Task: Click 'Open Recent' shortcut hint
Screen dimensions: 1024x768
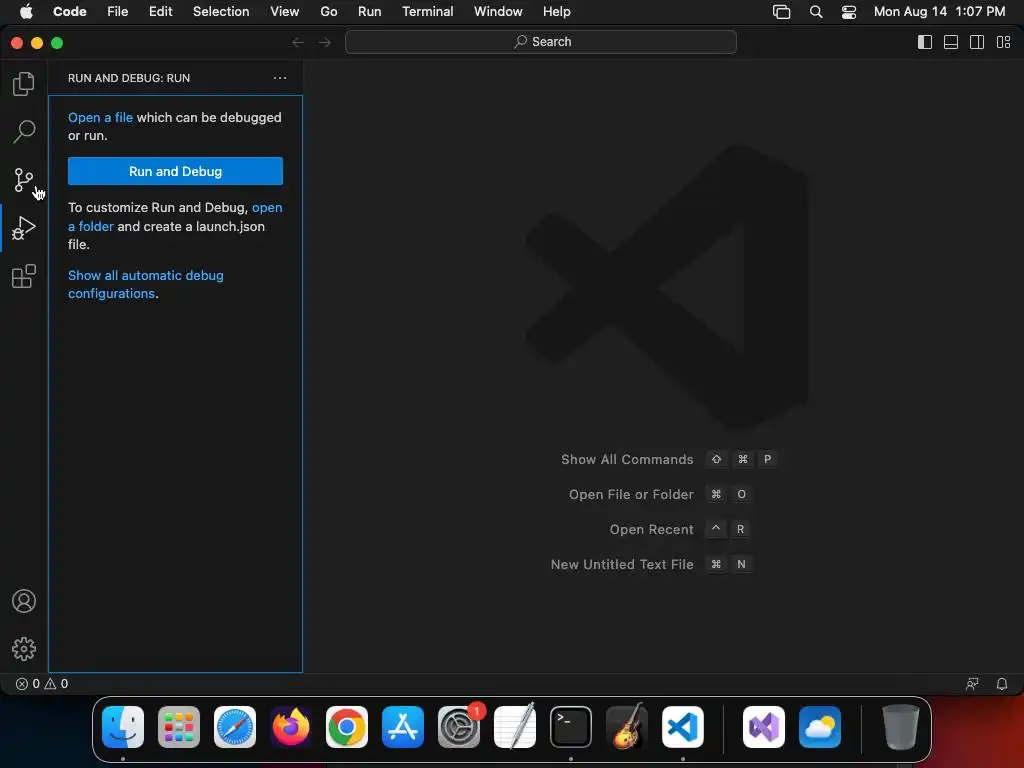Action: pyautogui.click(x=651, y=530)
